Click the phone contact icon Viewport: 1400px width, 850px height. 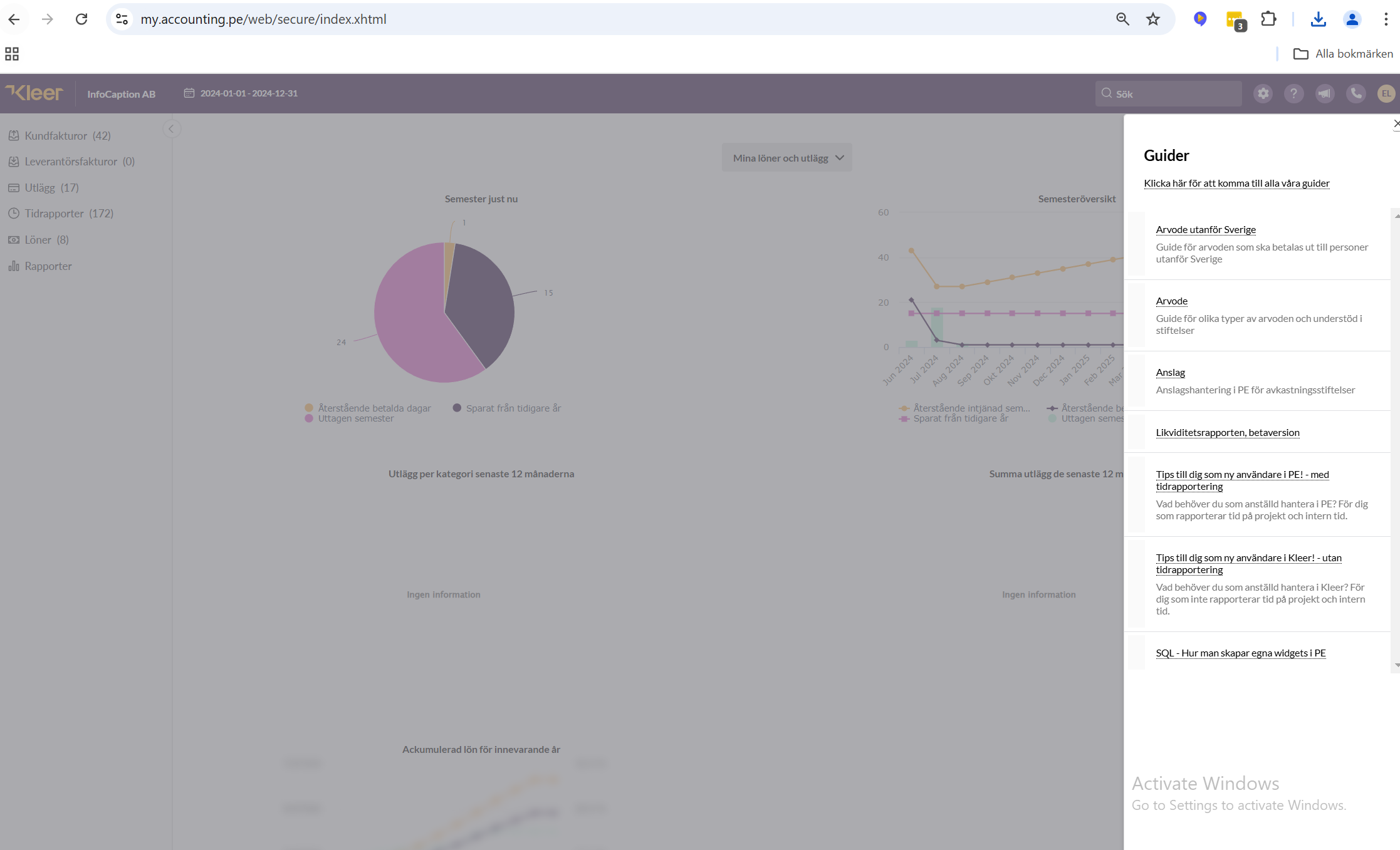[x=1356, y=94]
